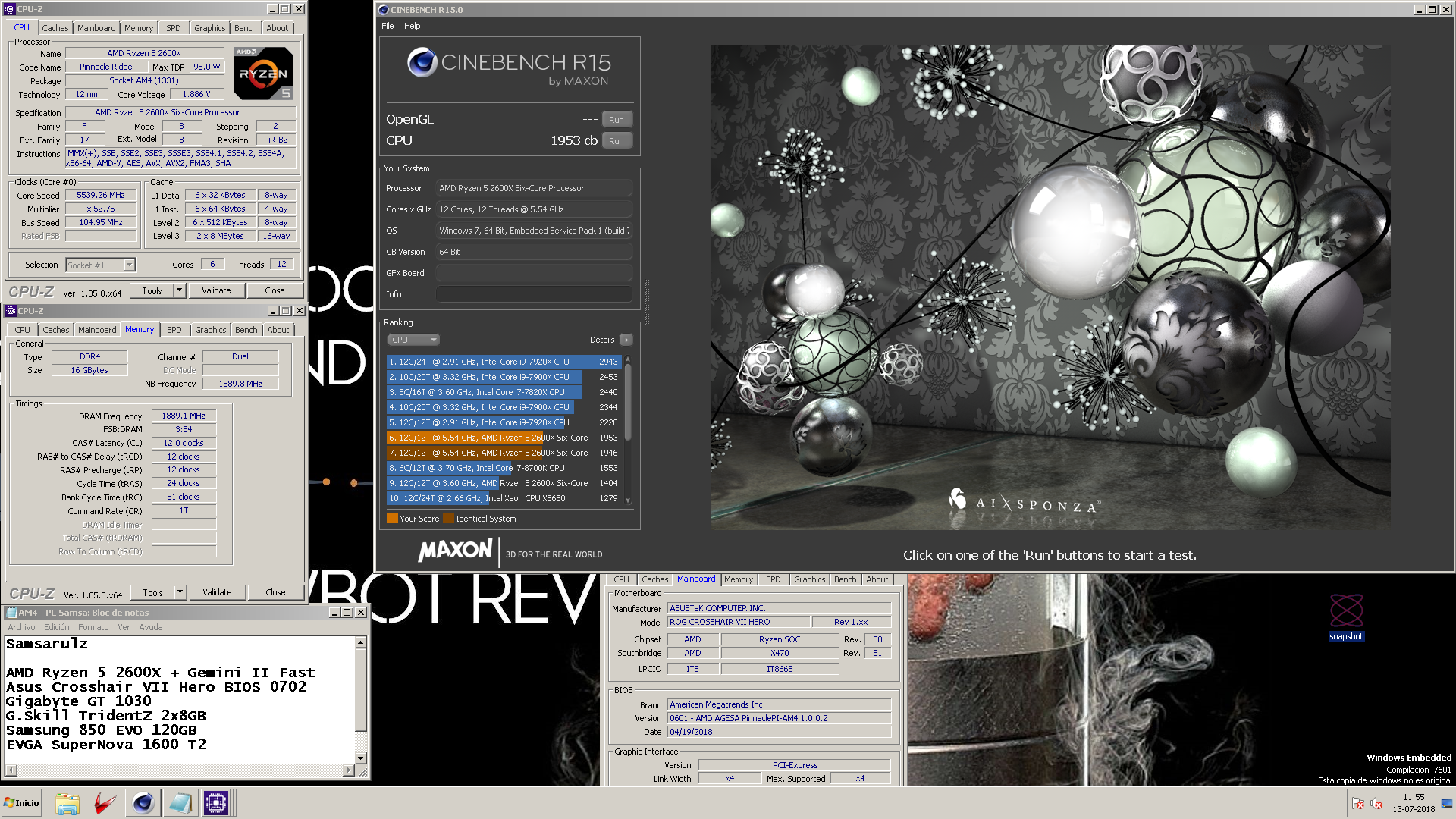Click the Ryzen 5 logo in CPU-Z

(x=263, y=74)
